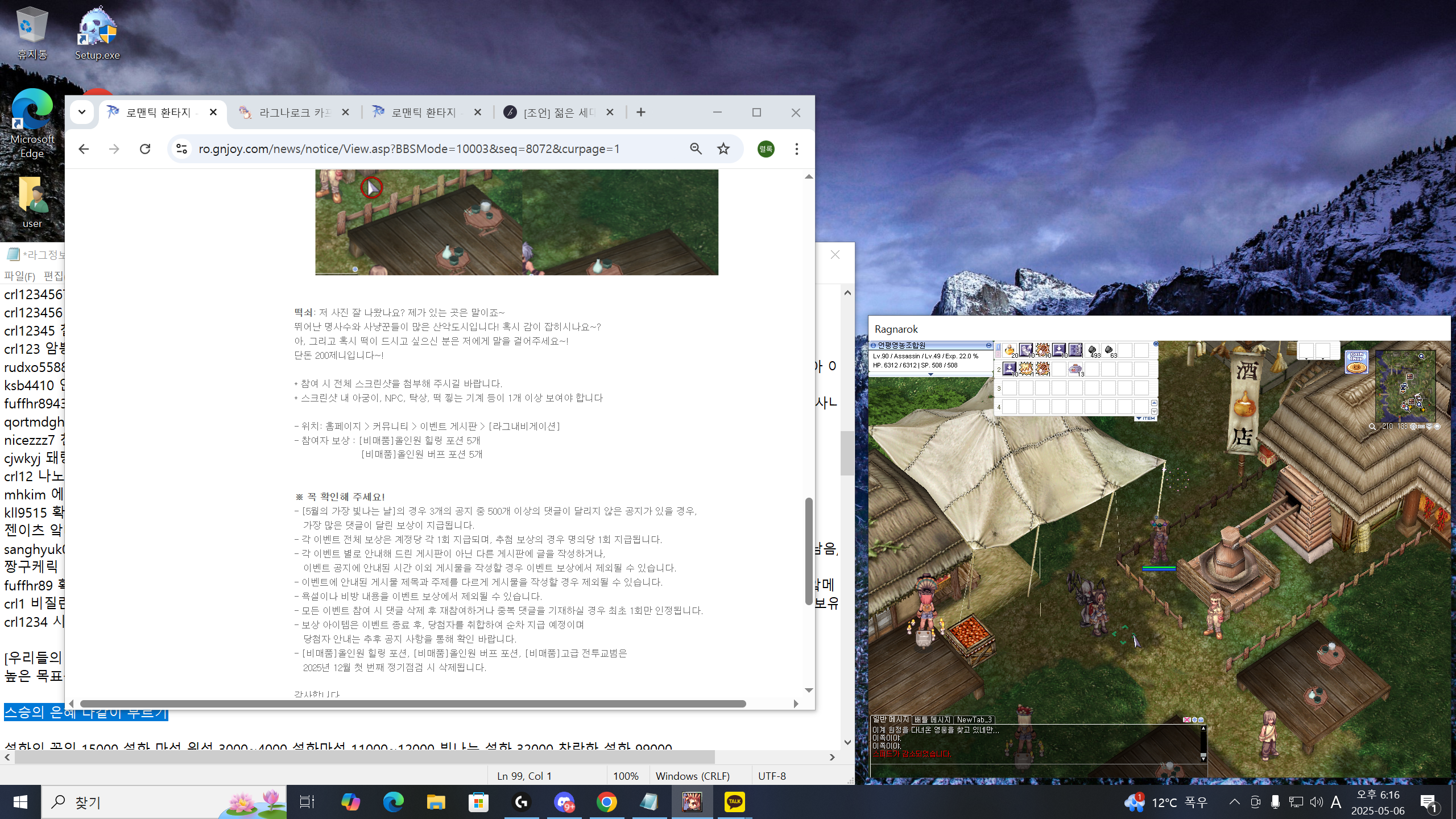Screen dimensions: 1456x819
Task: Click hotkey bar scroll-down arrow button
Action: coord(1154,411)
